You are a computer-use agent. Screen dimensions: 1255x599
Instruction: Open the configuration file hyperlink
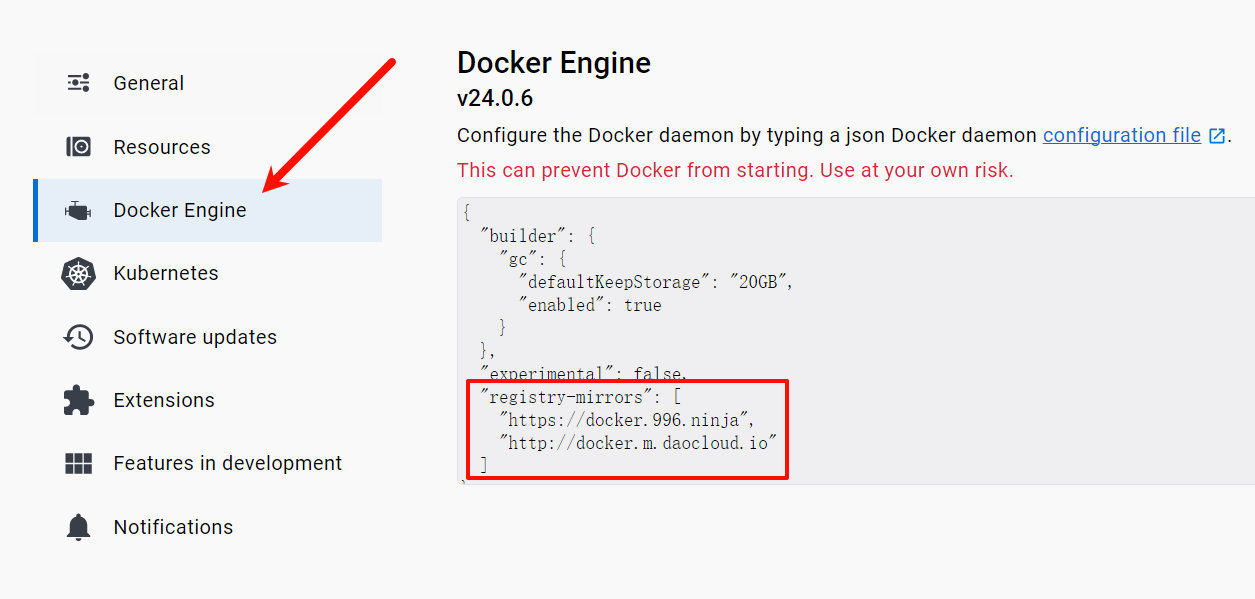[x=1120, y=134]
